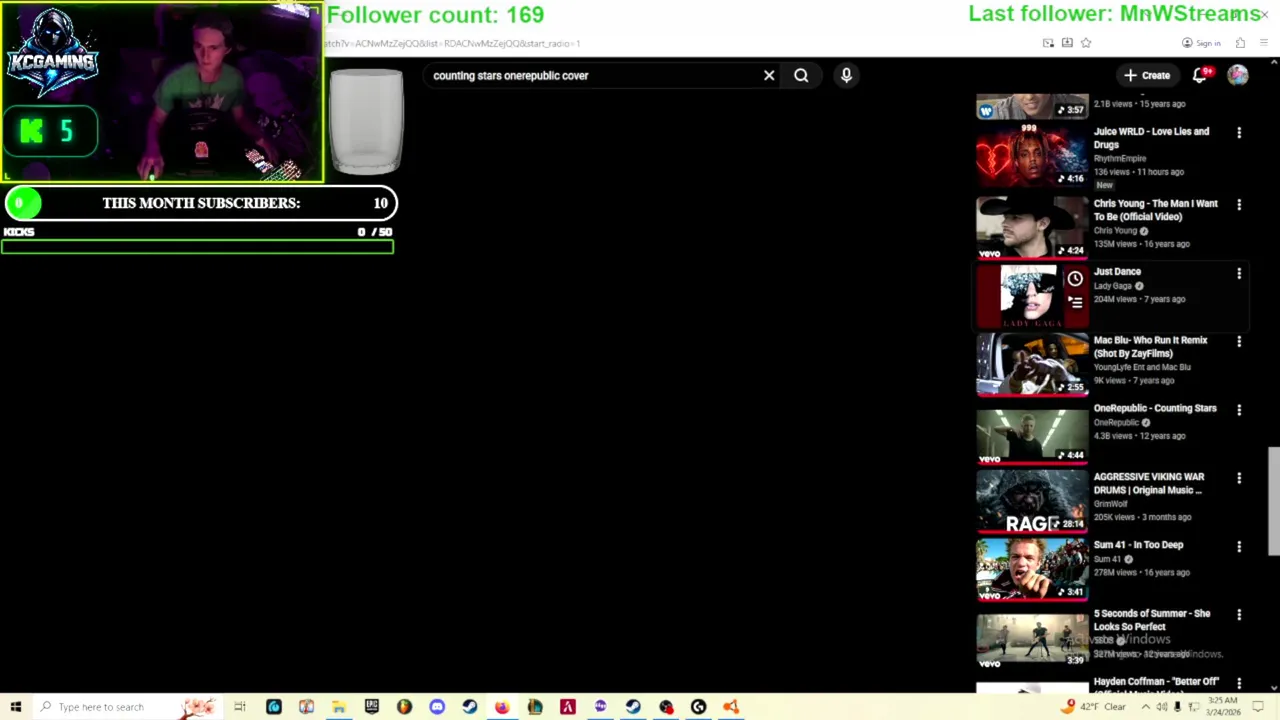Open the red A app icon in the taskbar
Image resolution: width=1280 pixels, height=720 pixels.
[568, 707]
